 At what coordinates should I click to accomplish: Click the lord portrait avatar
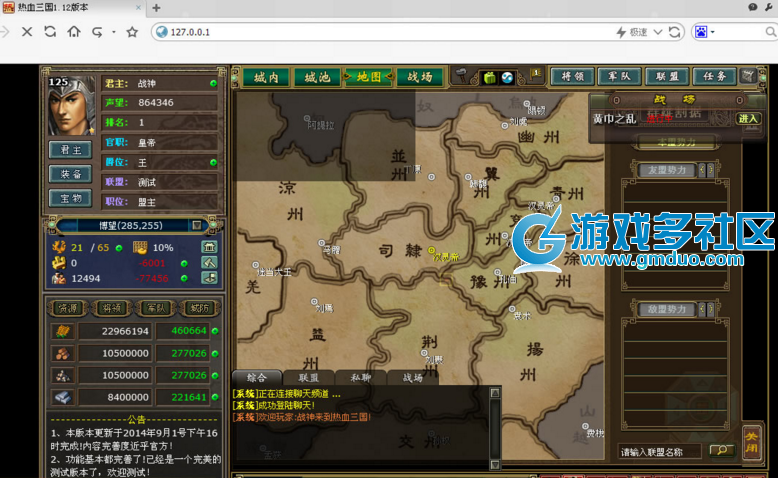[x=71, y=105]
